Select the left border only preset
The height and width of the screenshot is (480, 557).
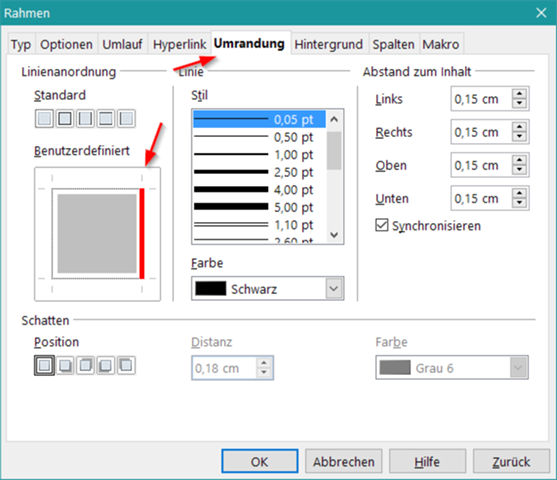pyautogui.click(x=126, y=118)
